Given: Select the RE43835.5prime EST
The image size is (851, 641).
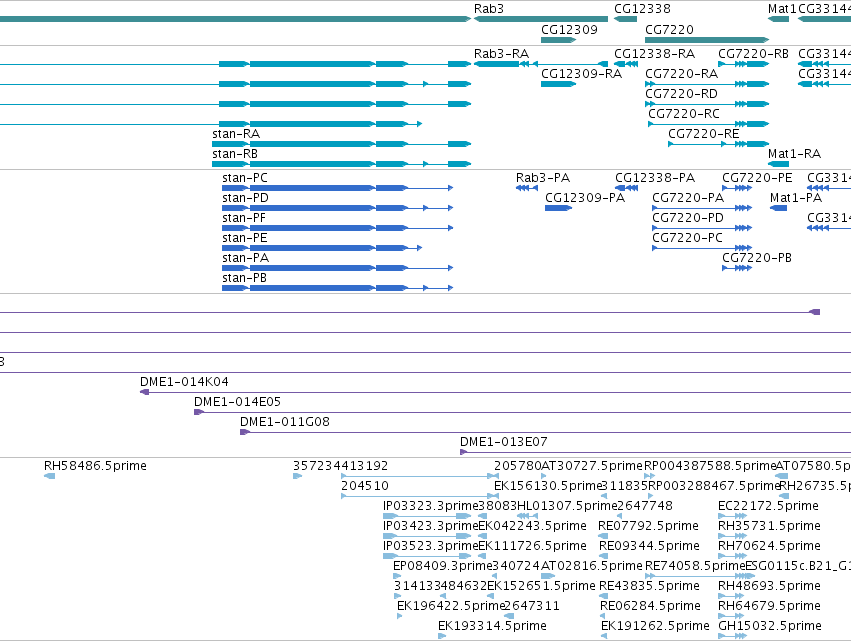Looking at the screenshot, I should pos(603,596).
